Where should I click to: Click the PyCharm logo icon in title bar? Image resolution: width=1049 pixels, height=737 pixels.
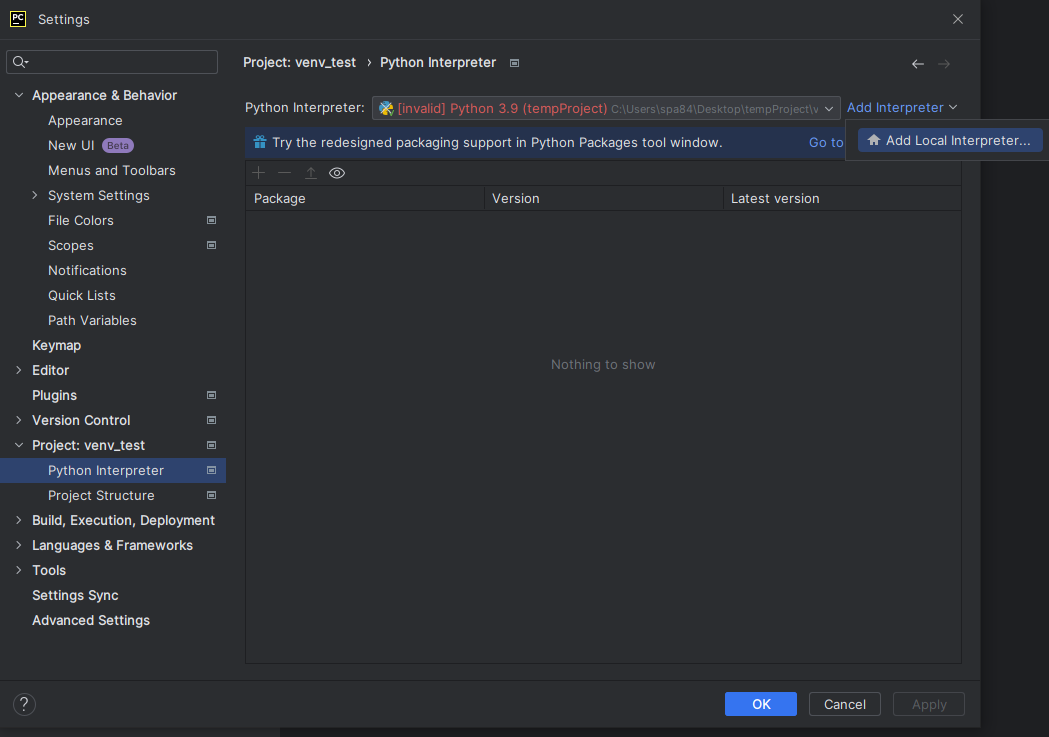pyautogui.click(x=18, y=19)
